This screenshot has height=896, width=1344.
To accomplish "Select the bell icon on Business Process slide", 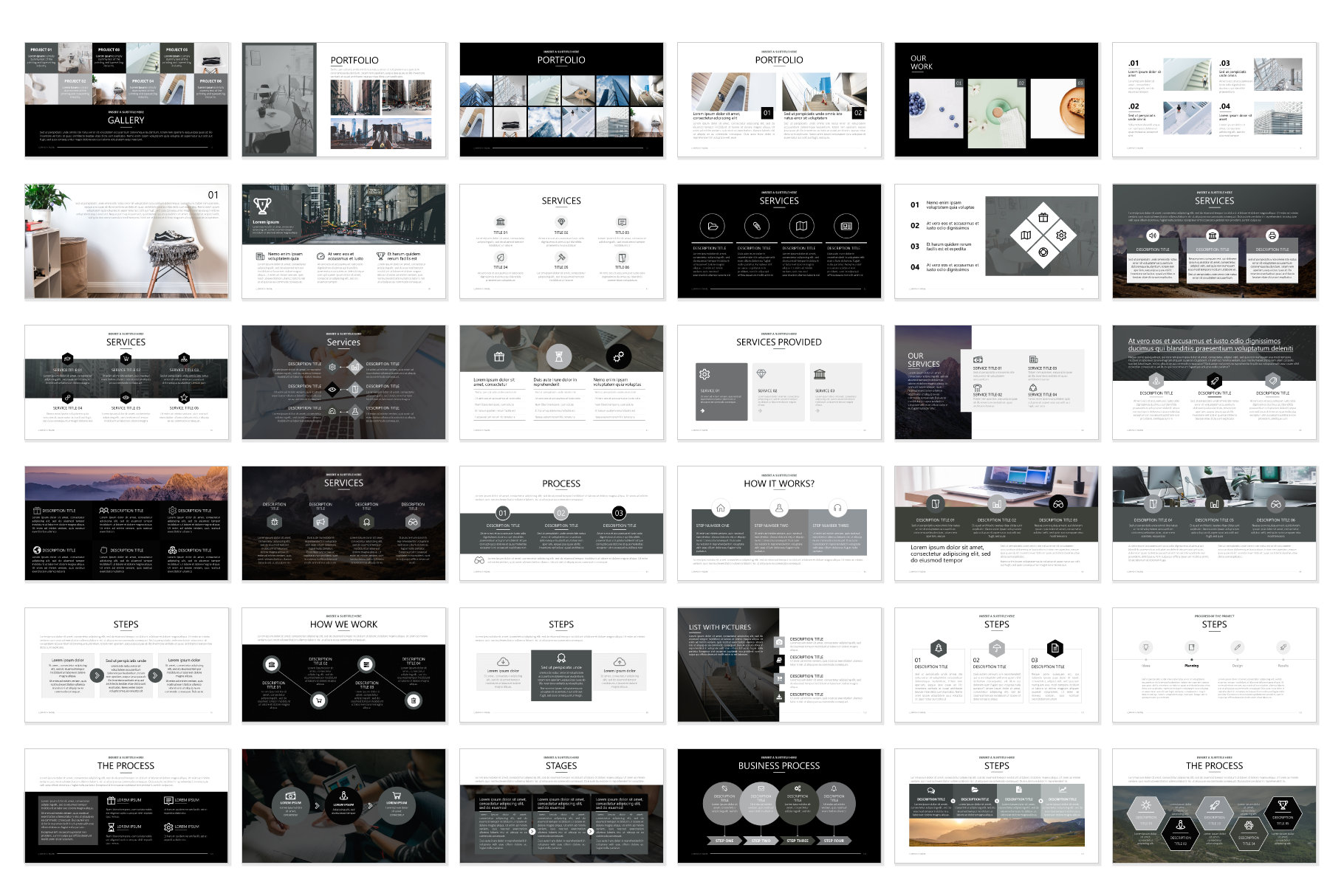I will pos(834,788).
